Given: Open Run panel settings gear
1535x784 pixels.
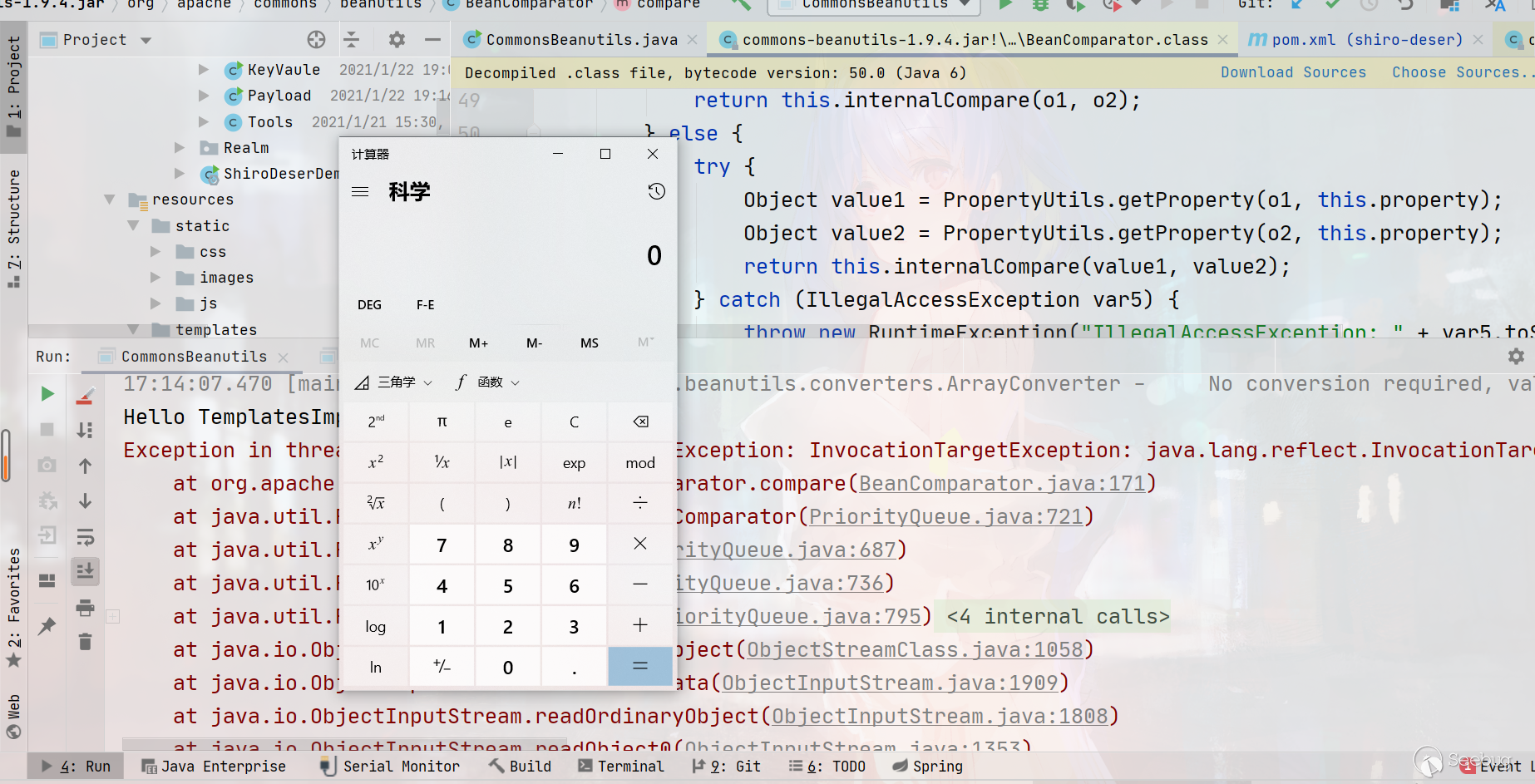Looking at the screenshot, I should 1516,356.
